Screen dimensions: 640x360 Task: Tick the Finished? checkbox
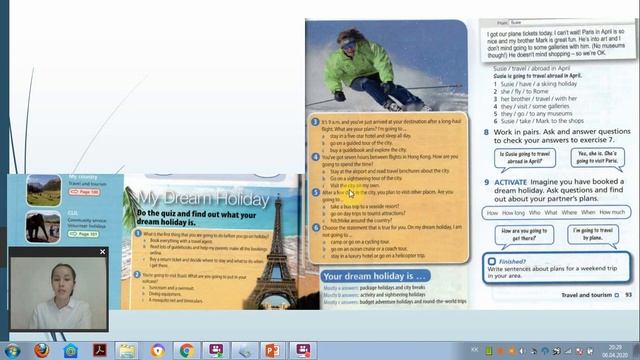[491, 261]
